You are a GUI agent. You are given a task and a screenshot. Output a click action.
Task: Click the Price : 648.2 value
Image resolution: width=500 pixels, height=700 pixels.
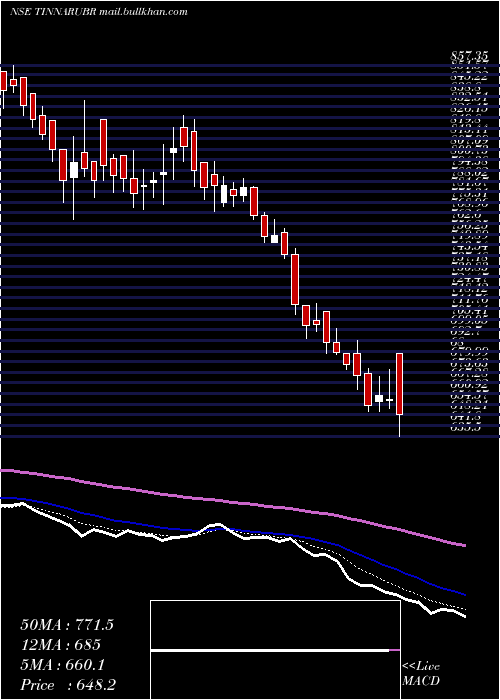pos(69,685)
